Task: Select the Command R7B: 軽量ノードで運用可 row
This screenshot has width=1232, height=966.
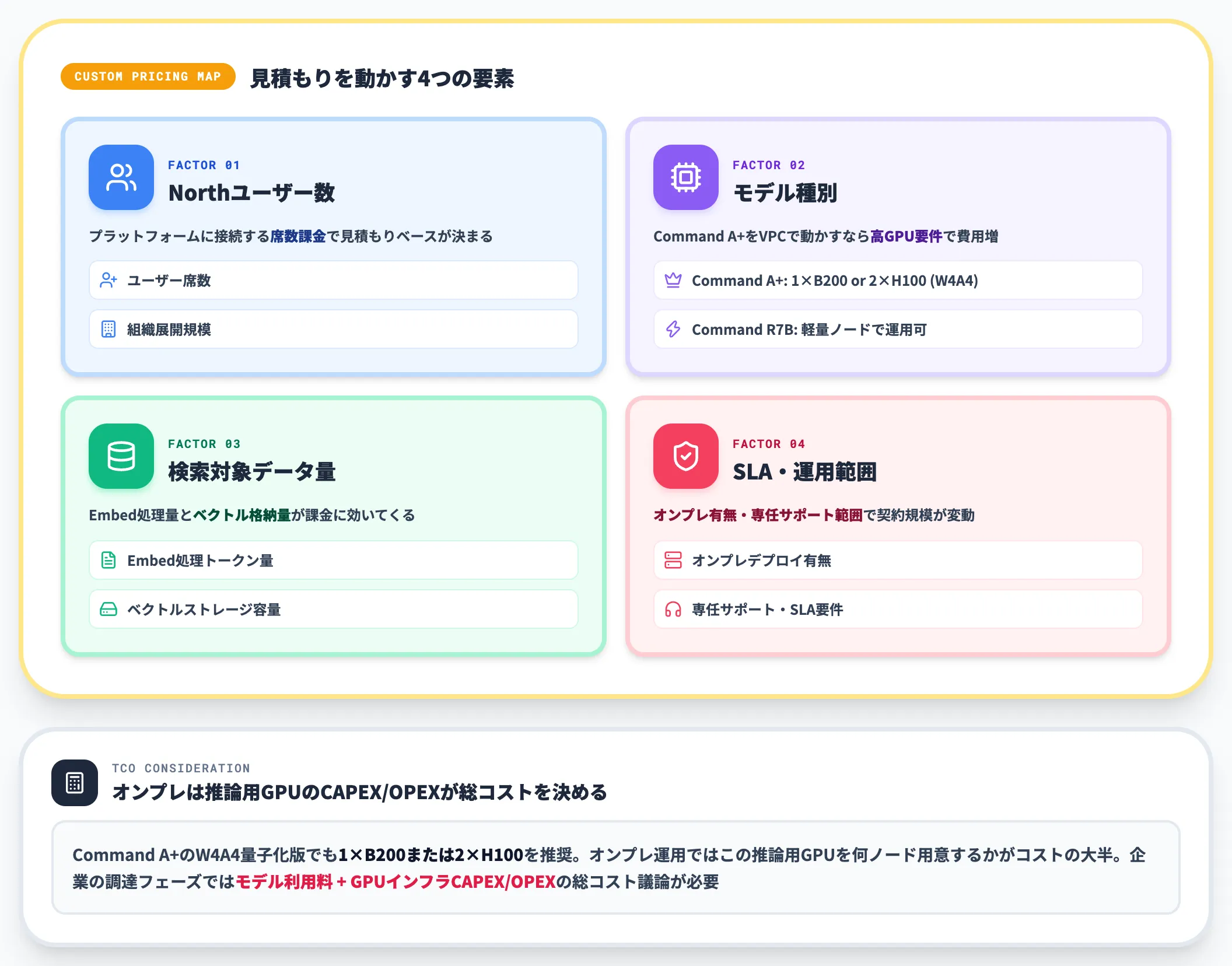Action: click(898, 330)
